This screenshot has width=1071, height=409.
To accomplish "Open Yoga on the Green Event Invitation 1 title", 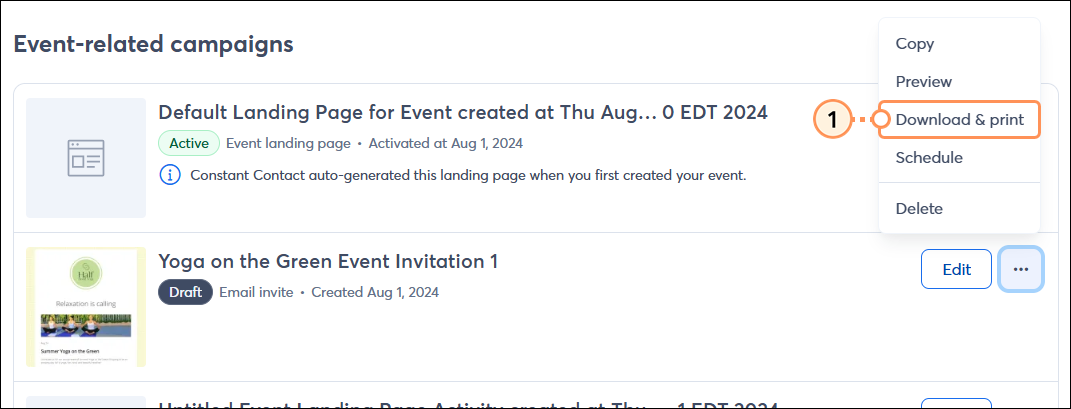I will click(328, 261).
